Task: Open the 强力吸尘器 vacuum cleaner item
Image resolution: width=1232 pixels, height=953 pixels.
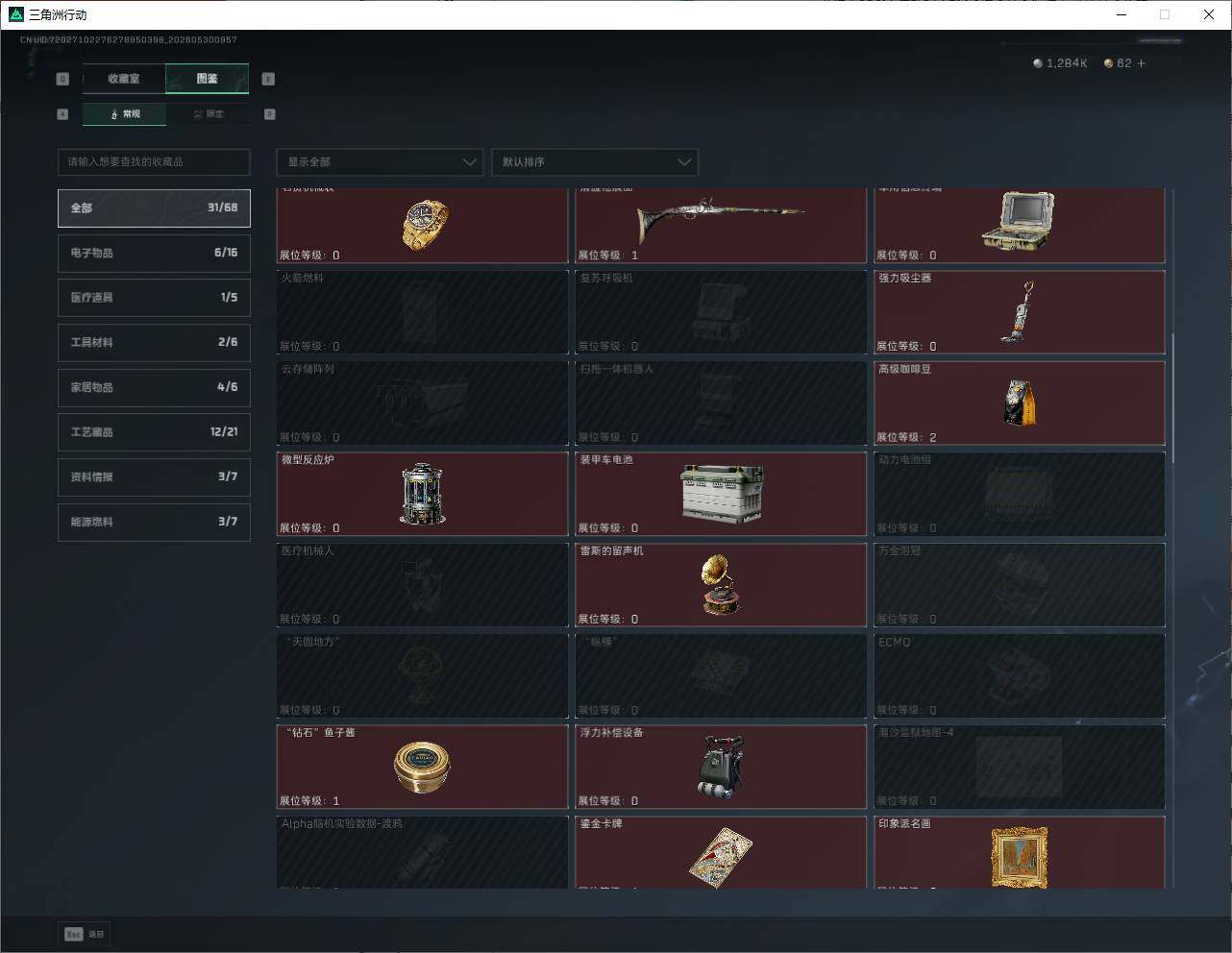Action: [x=1020, y=312]
